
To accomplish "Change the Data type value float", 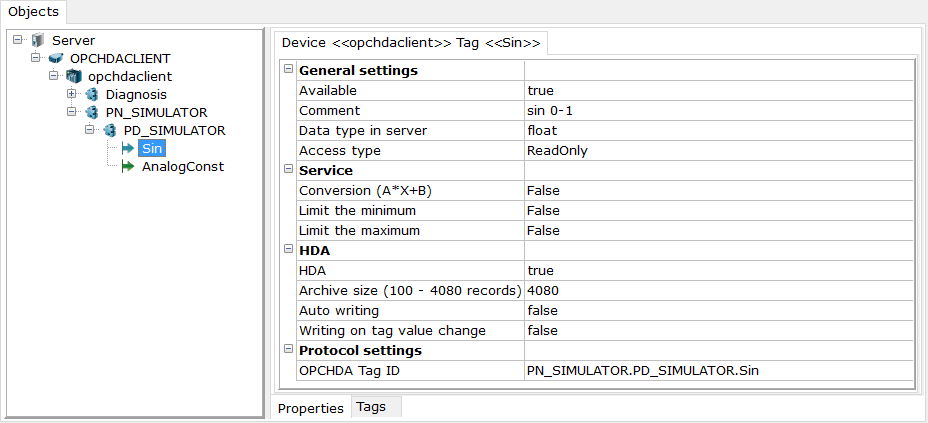I will tap(718, 131).
